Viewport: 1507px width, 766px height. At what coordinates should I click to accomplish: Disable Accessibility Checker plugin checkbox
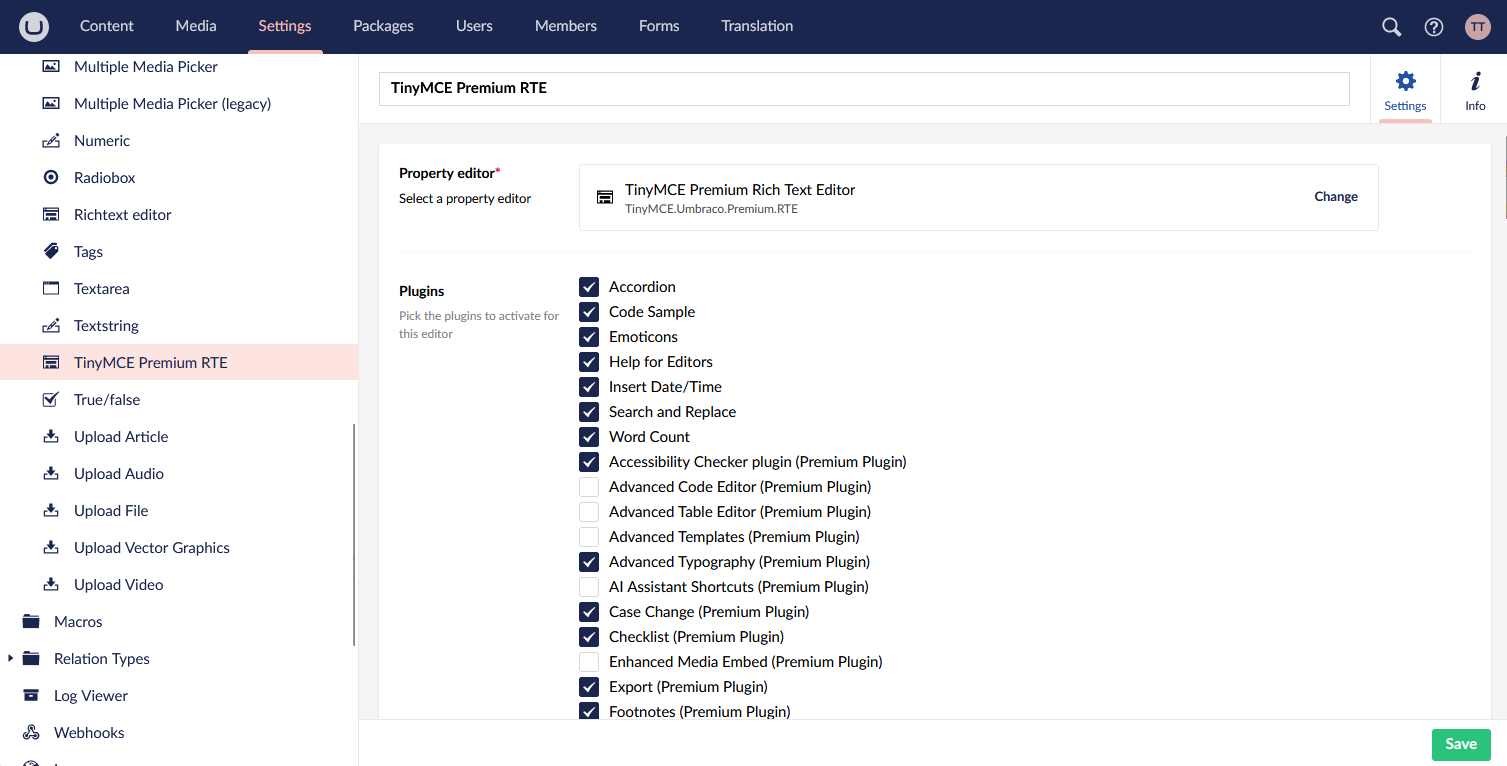point(589,462)
